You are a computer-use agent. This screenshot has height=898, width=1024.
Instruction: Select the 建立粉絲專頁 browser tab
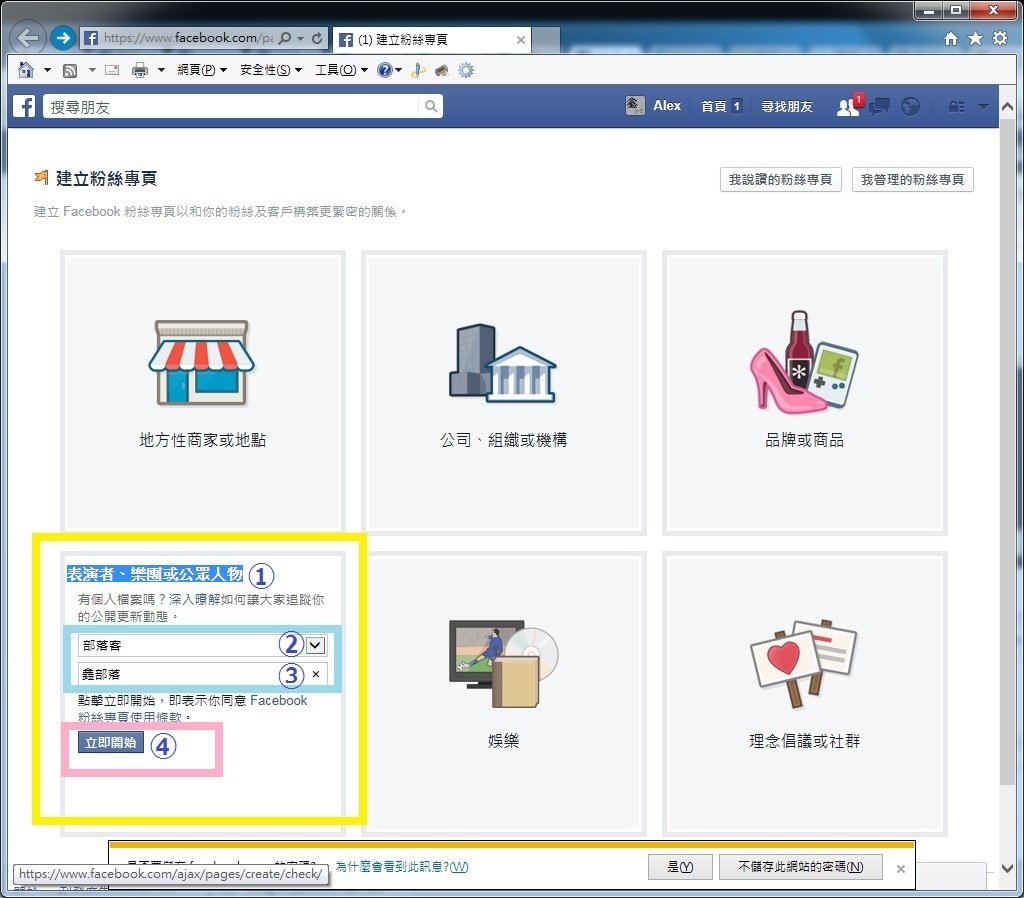(431, 40)
